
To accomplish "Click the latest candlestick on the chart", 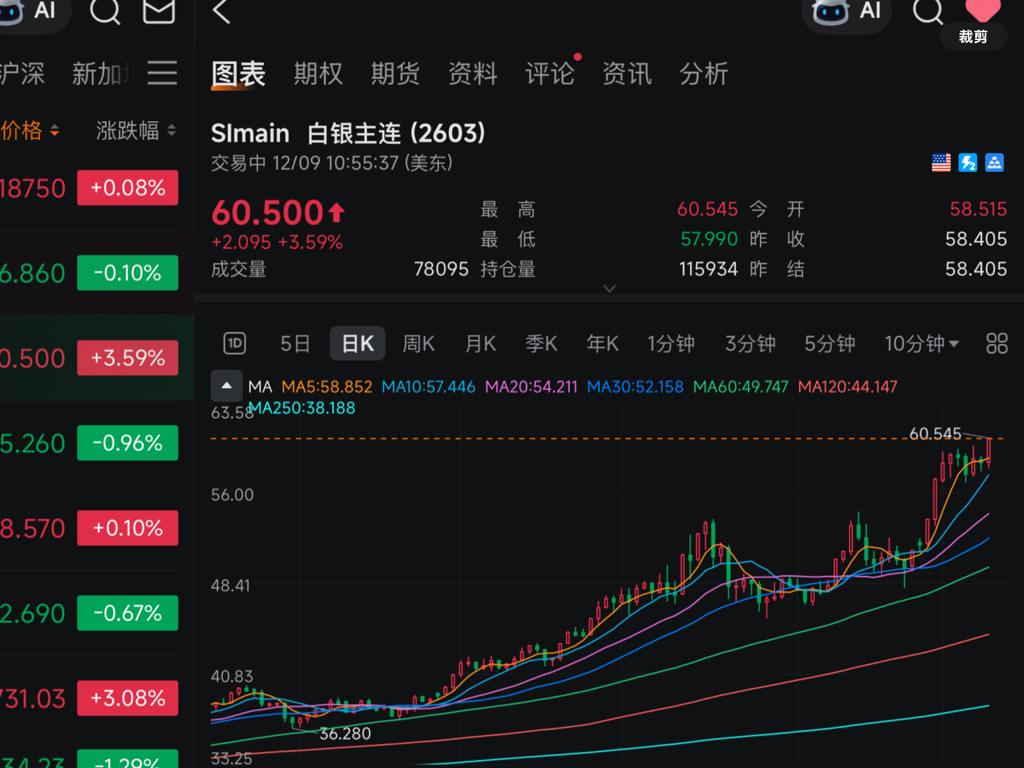I will pos(989,453).
